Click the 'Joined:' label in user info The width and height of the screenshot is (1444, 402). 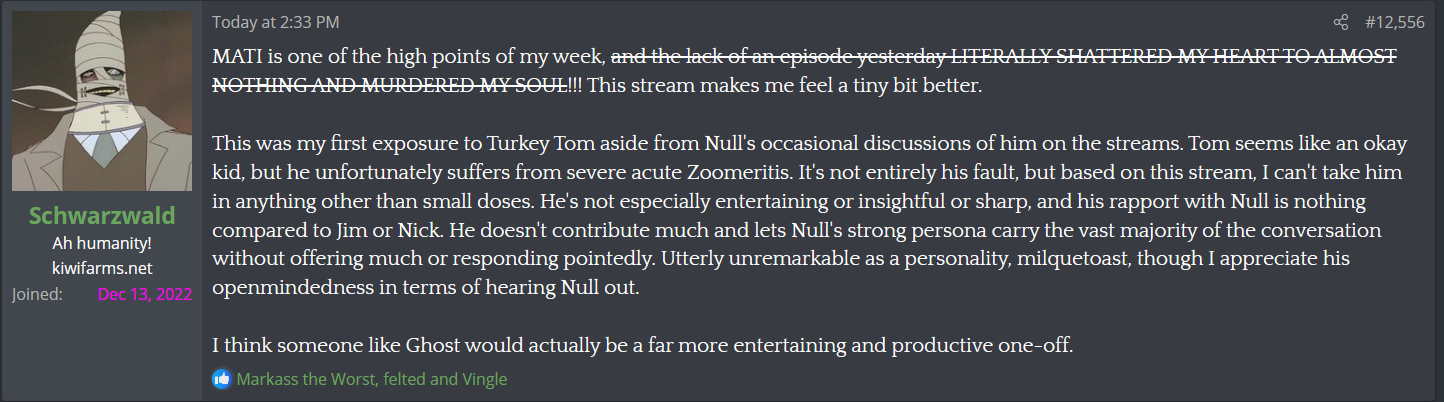coord(38,294)
